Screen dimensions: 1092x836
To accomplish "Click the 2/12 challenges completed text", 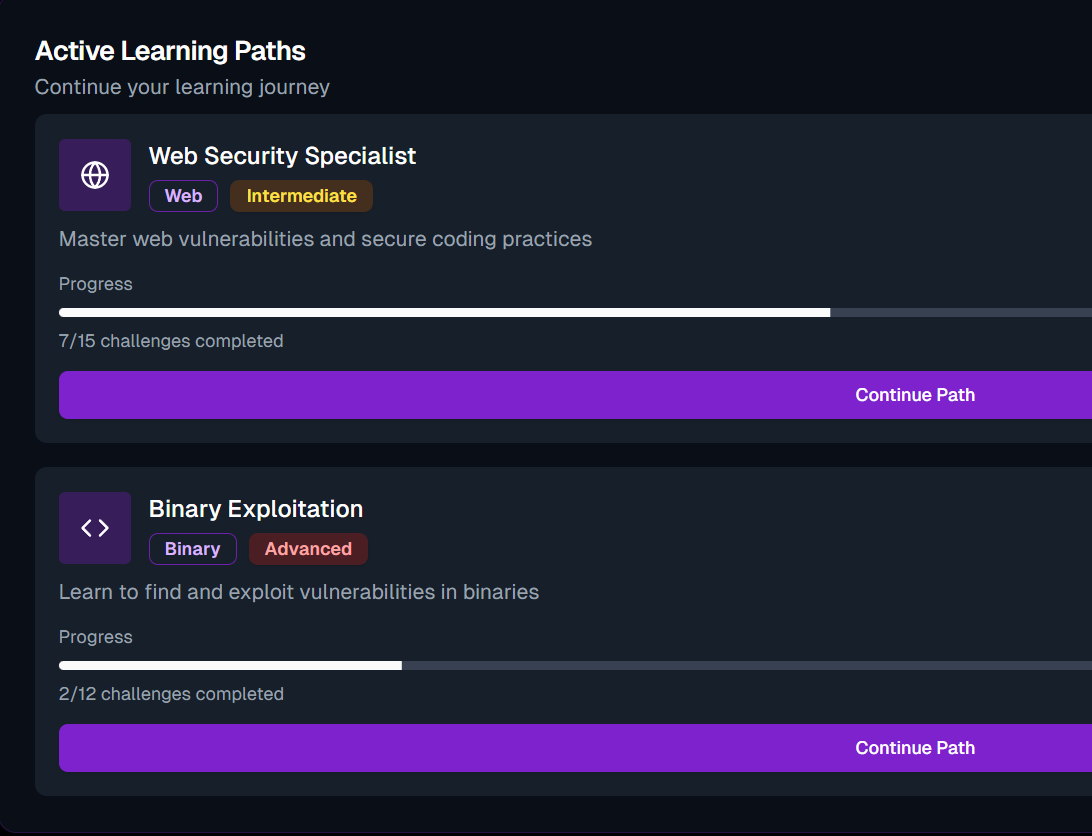I will [x=171, y=694].
